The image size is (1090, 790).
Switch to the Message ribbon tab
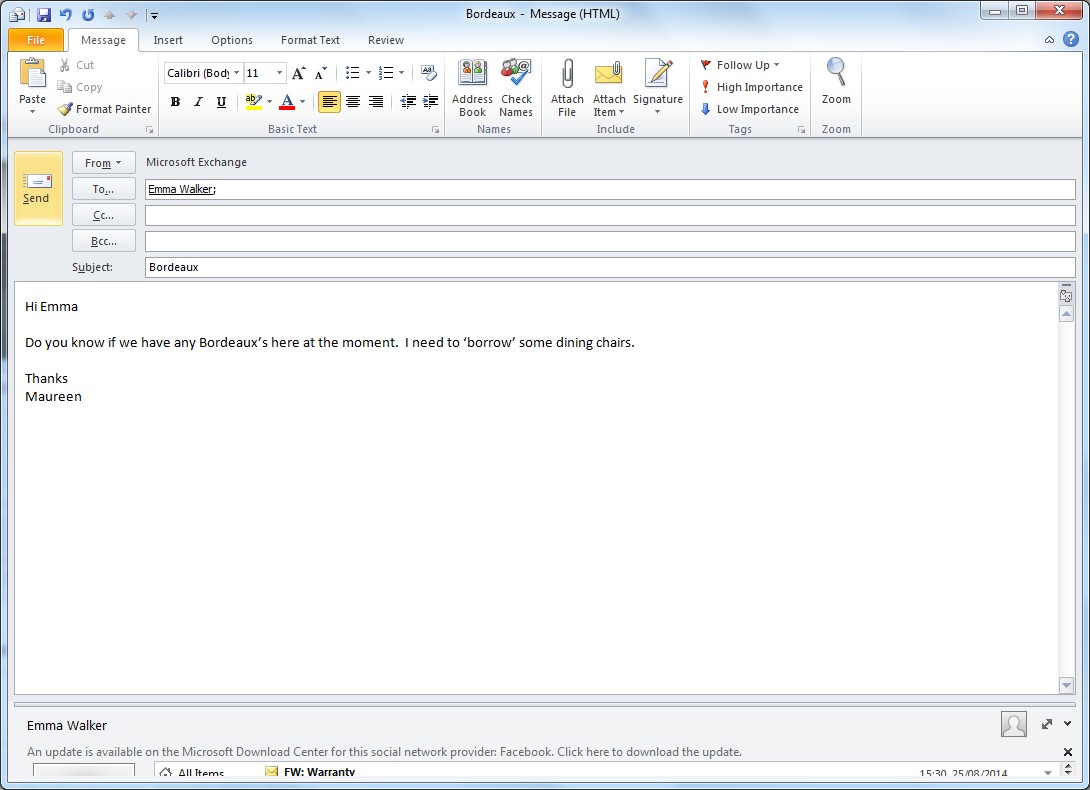(103, 40)
